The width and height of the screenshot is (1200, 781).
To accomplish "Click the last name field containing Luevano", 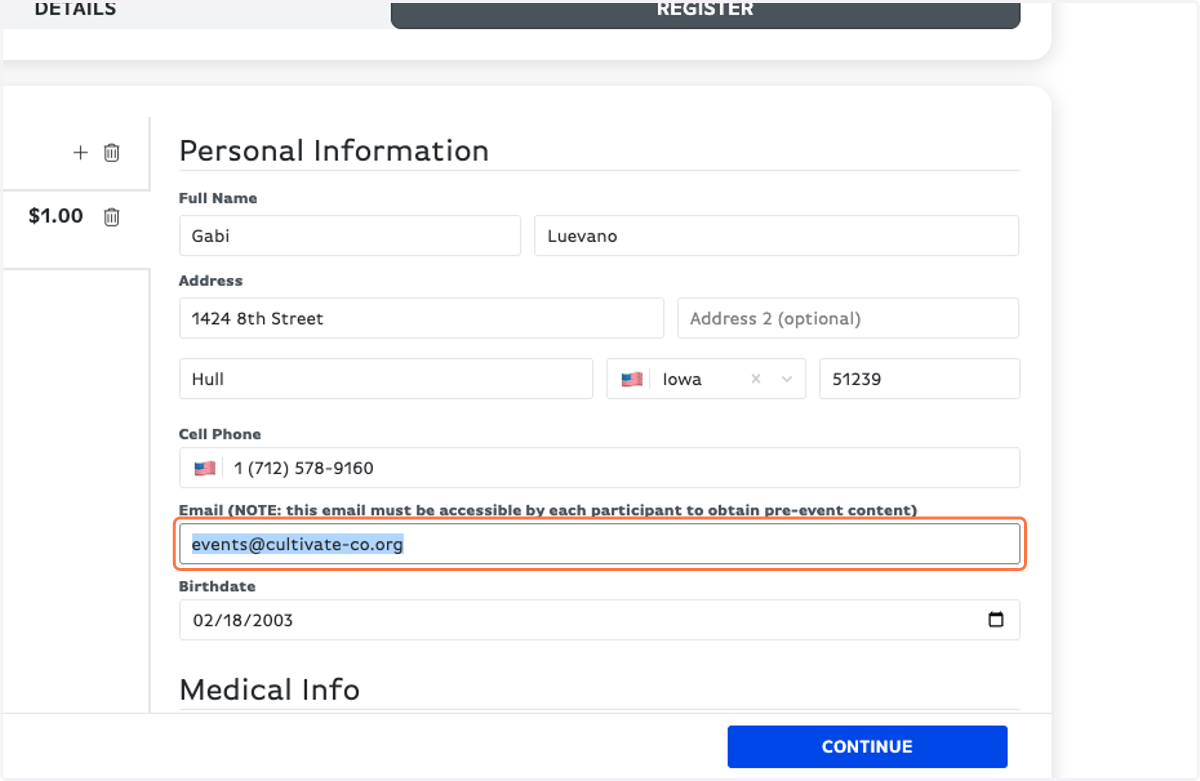I will click(x=777, y=236).
